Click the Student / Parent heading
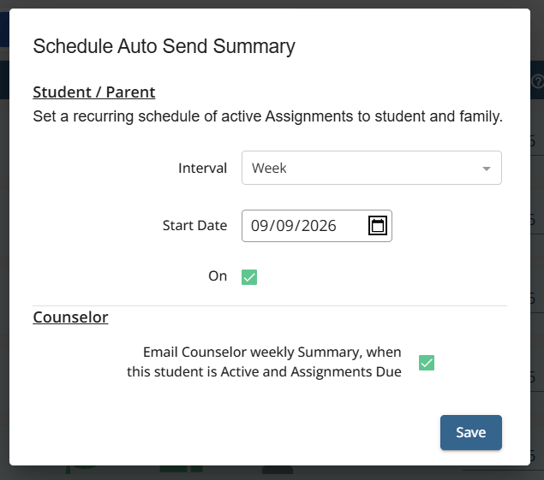Screen dimensions: 544x480 94,92
